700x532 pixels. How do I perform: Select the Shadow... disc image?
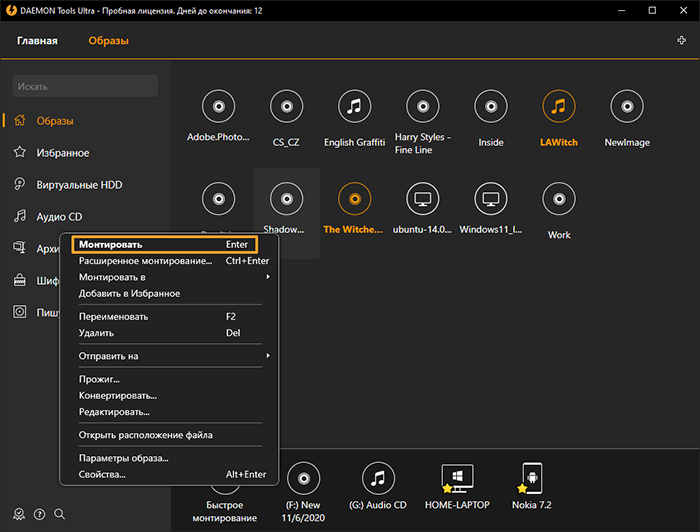pyautogui.click(x=286, y=199)
